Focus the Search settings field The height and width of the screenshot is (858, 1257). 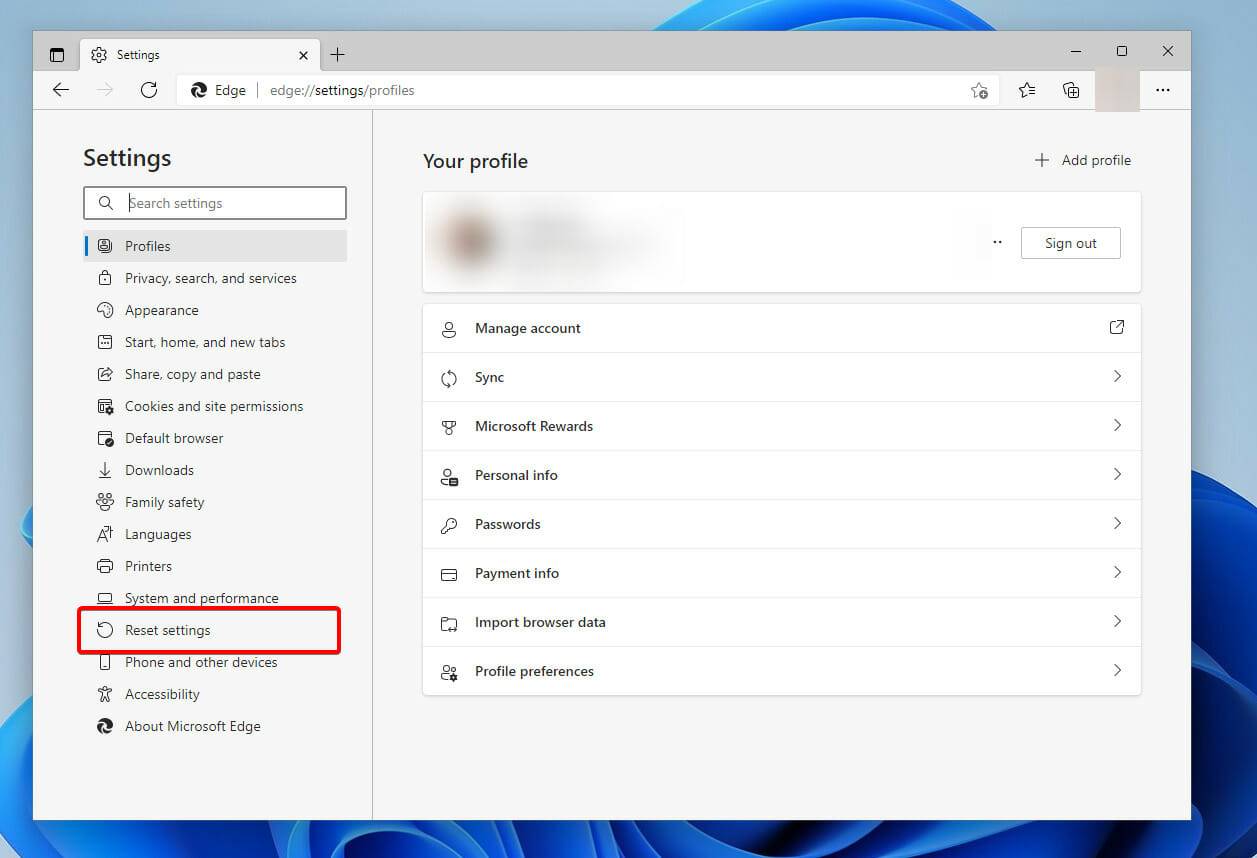point(215,203)
